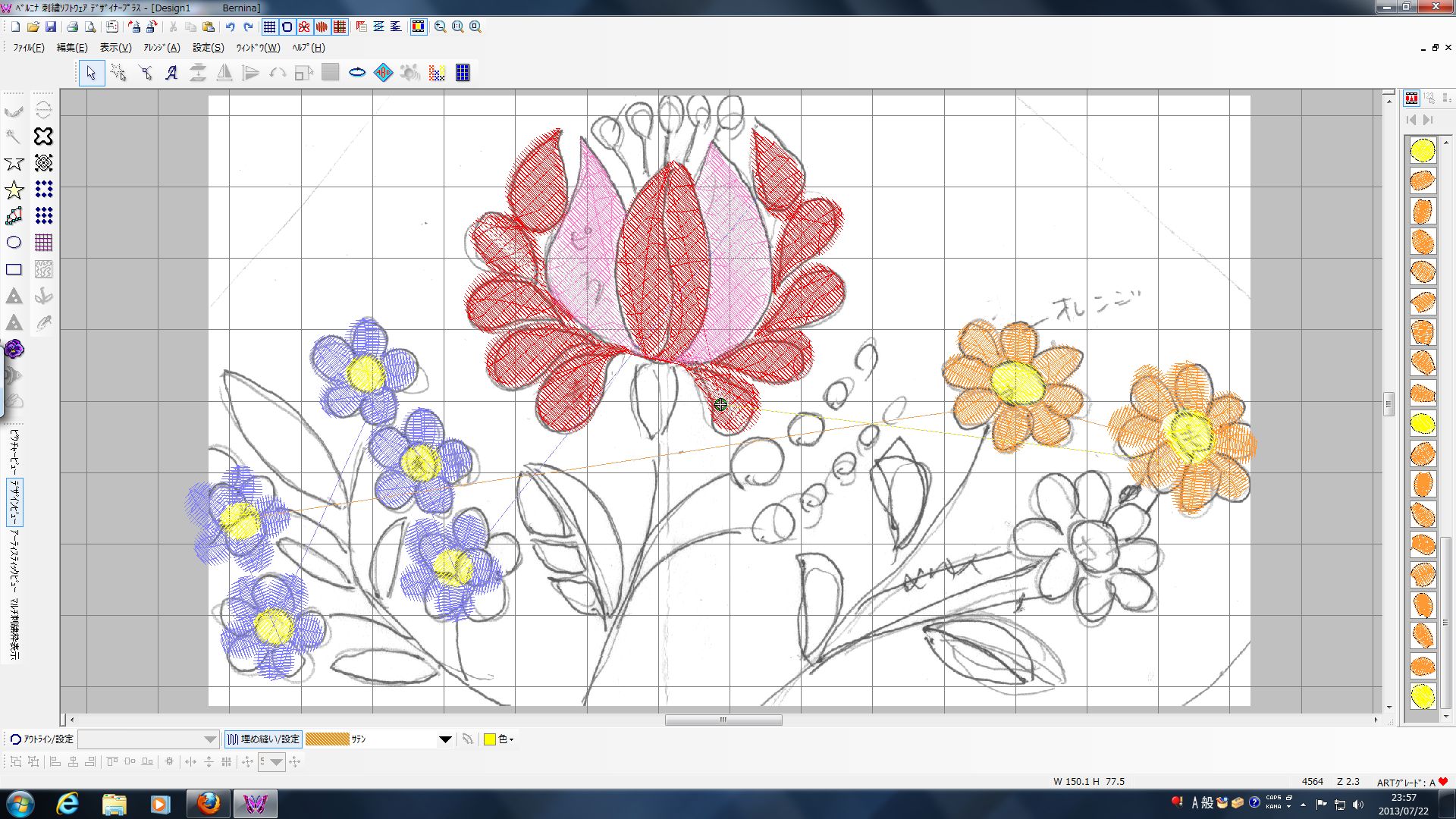Image resolution: width=1456 pixels, height=819 pixels.
Task: Choose the polygon select tool
Action: click(x=118, y=73)
